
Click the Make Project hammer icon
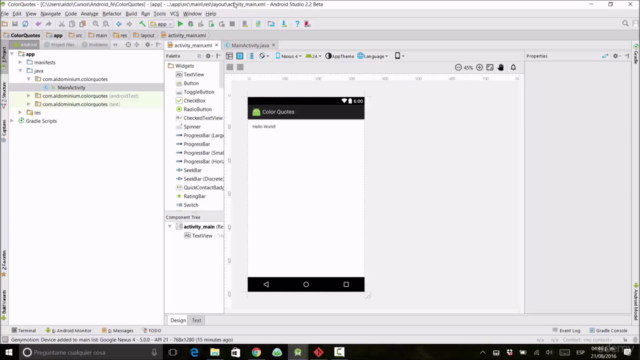(142, 24)
